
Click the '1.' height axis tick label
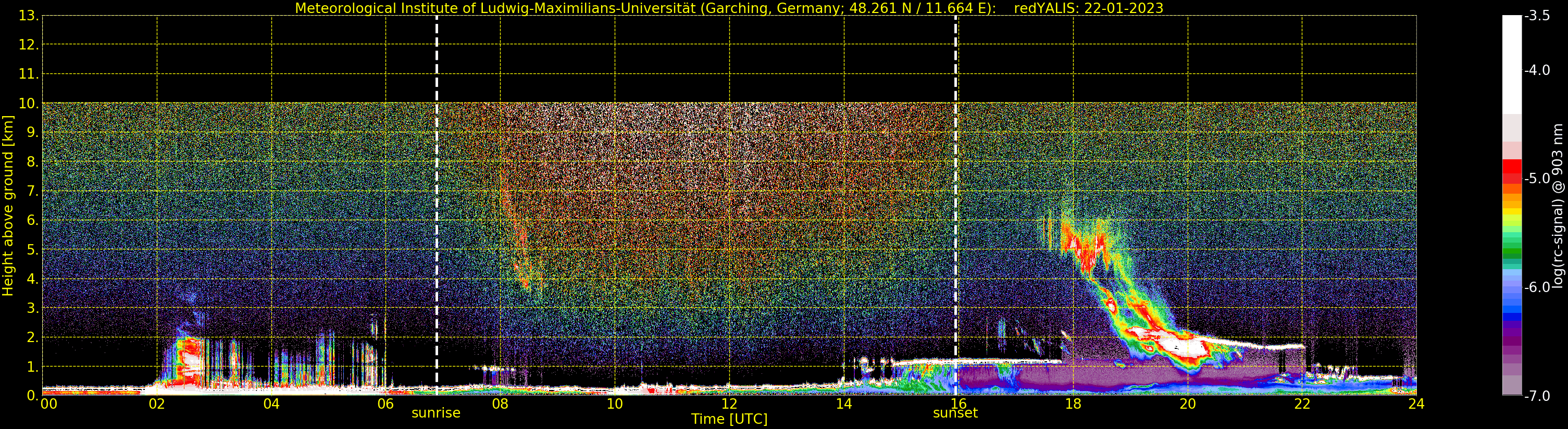32,367
